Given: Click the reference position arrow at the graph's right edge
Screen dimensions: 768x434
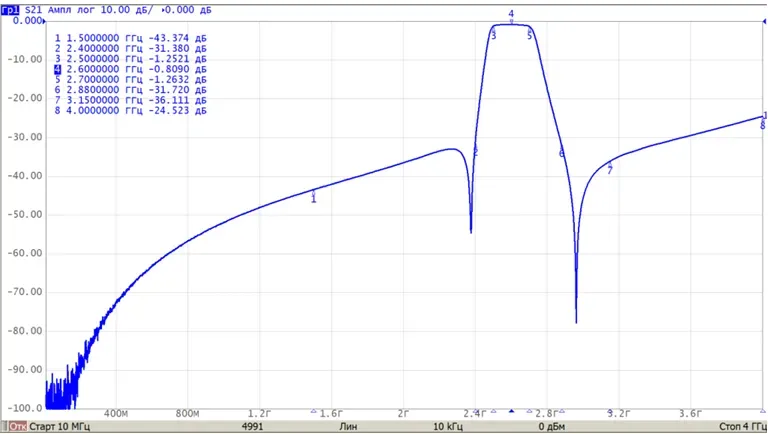Looking at the screenshot, I should 765,21.
